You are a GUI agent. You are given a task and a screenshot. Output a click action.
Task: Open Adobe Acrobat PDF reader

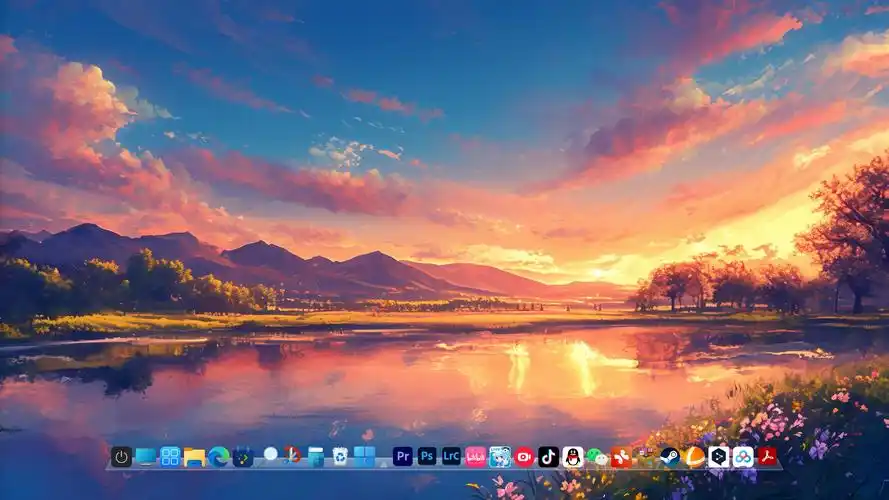(767, 457)
